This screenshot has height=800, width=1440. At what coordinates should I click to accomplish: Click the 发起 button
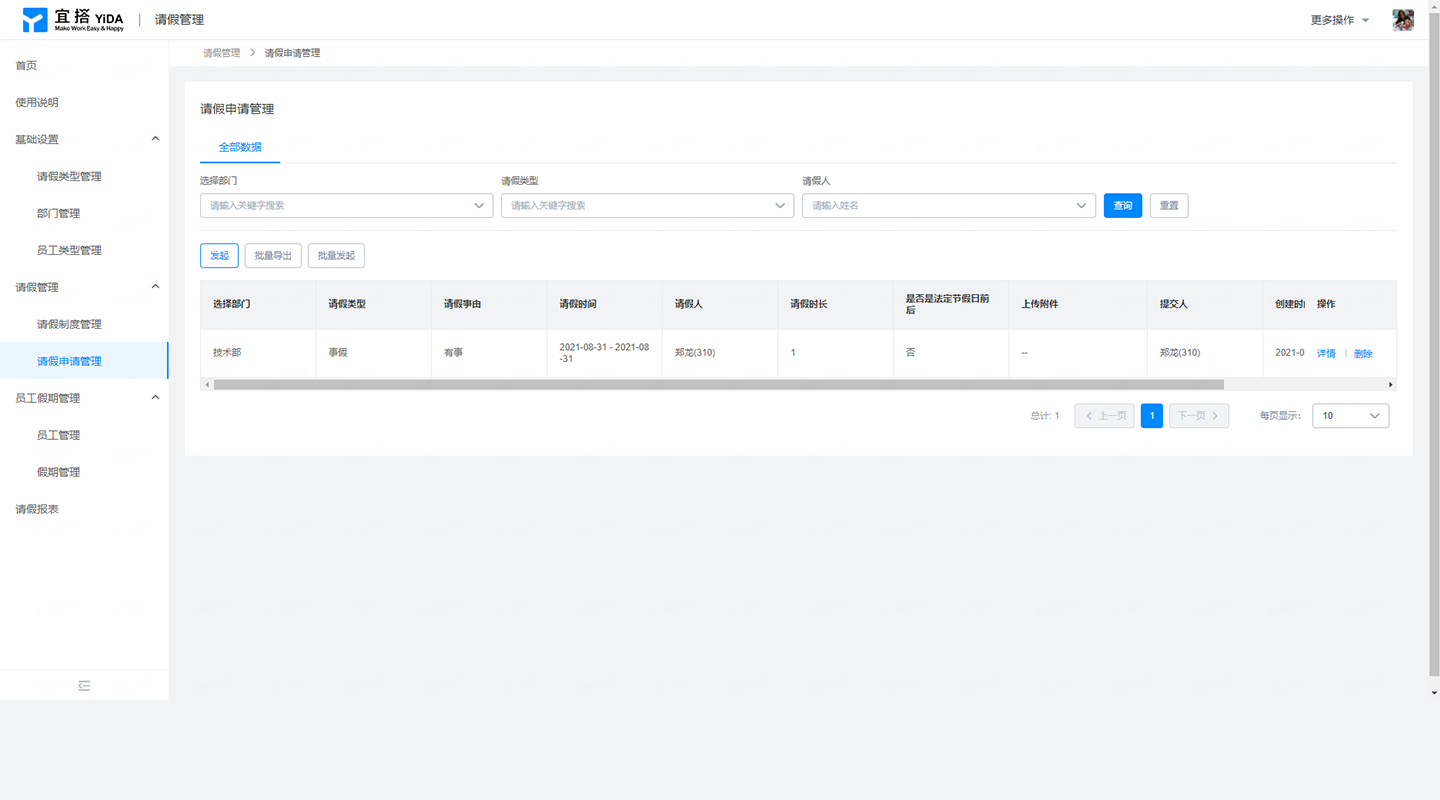click(219, 256)
